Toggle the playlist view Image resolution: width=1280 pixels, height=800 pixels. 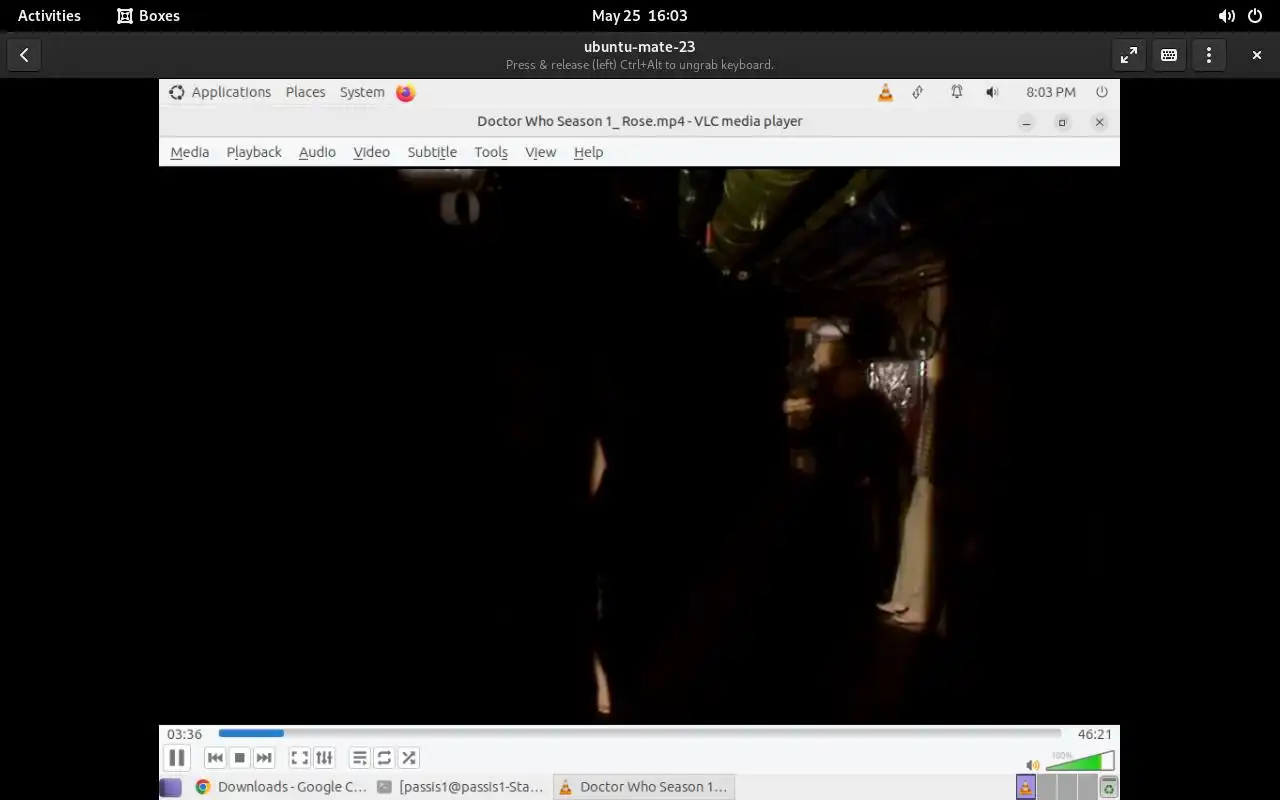[360, 758]
